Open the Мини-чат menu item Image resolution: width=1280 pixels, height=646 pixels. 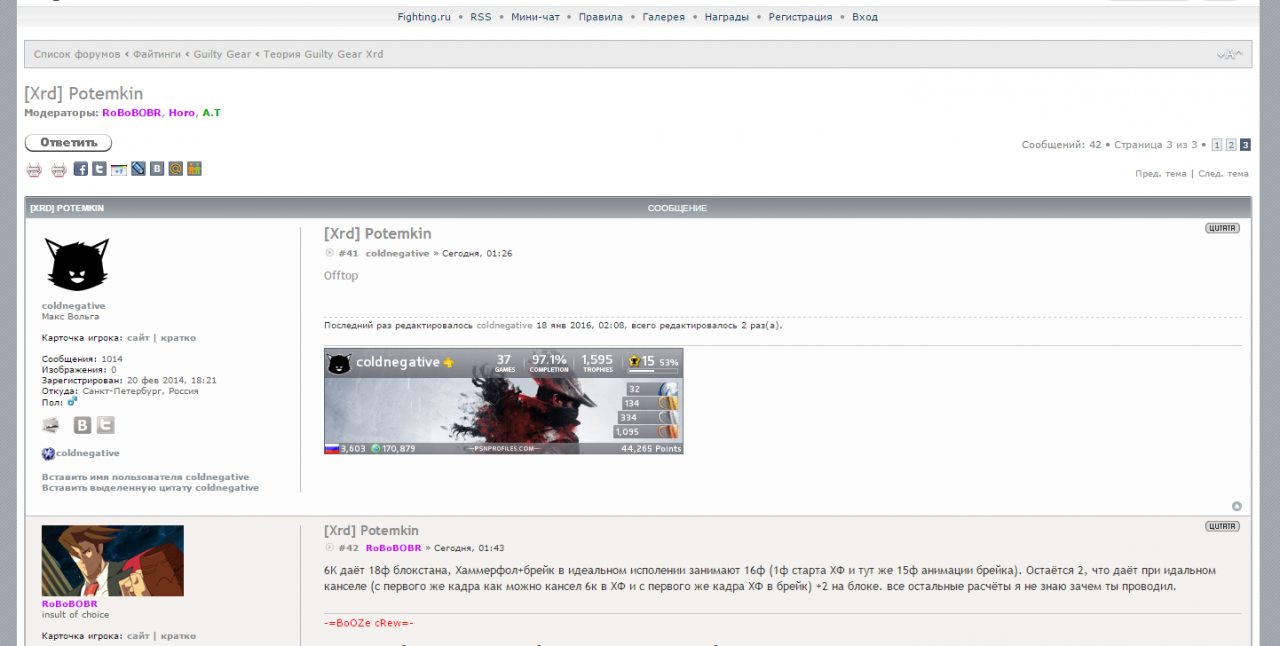(x=535, y=17)
